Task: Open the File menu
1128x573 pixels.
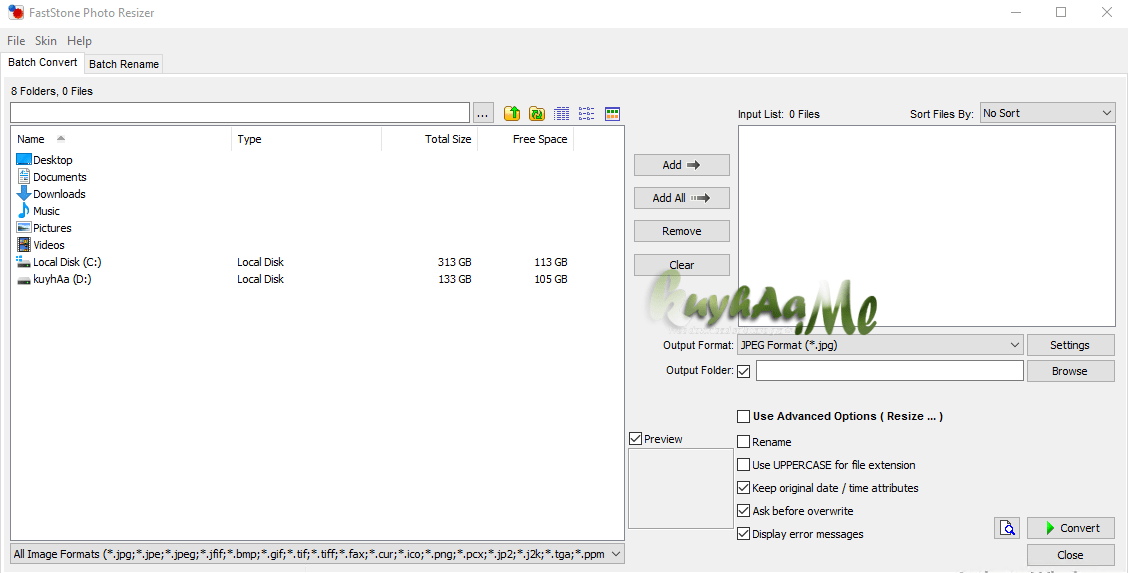Action: click(16, 41)
